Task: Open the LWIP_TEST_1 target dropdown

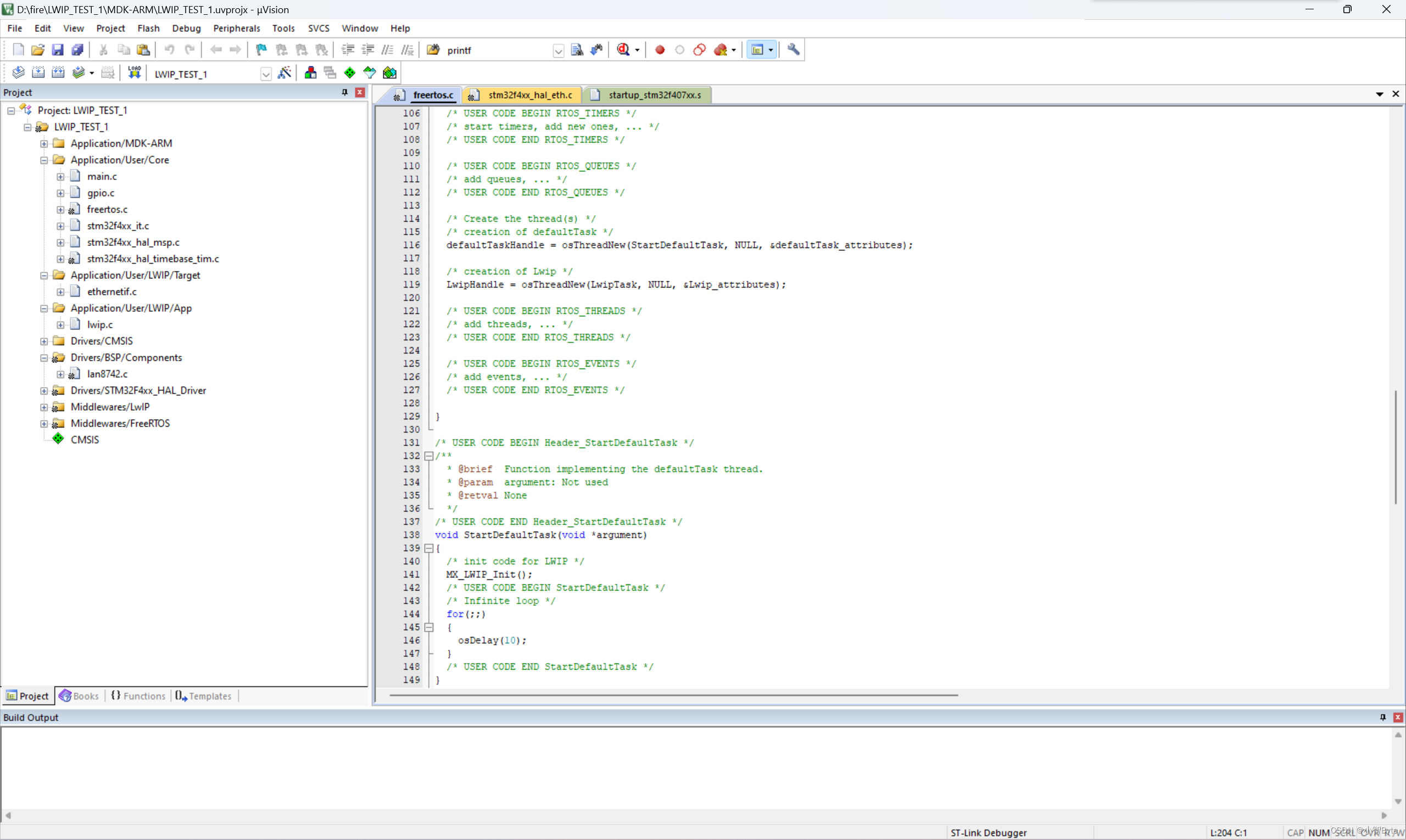Action: (266, 74)
